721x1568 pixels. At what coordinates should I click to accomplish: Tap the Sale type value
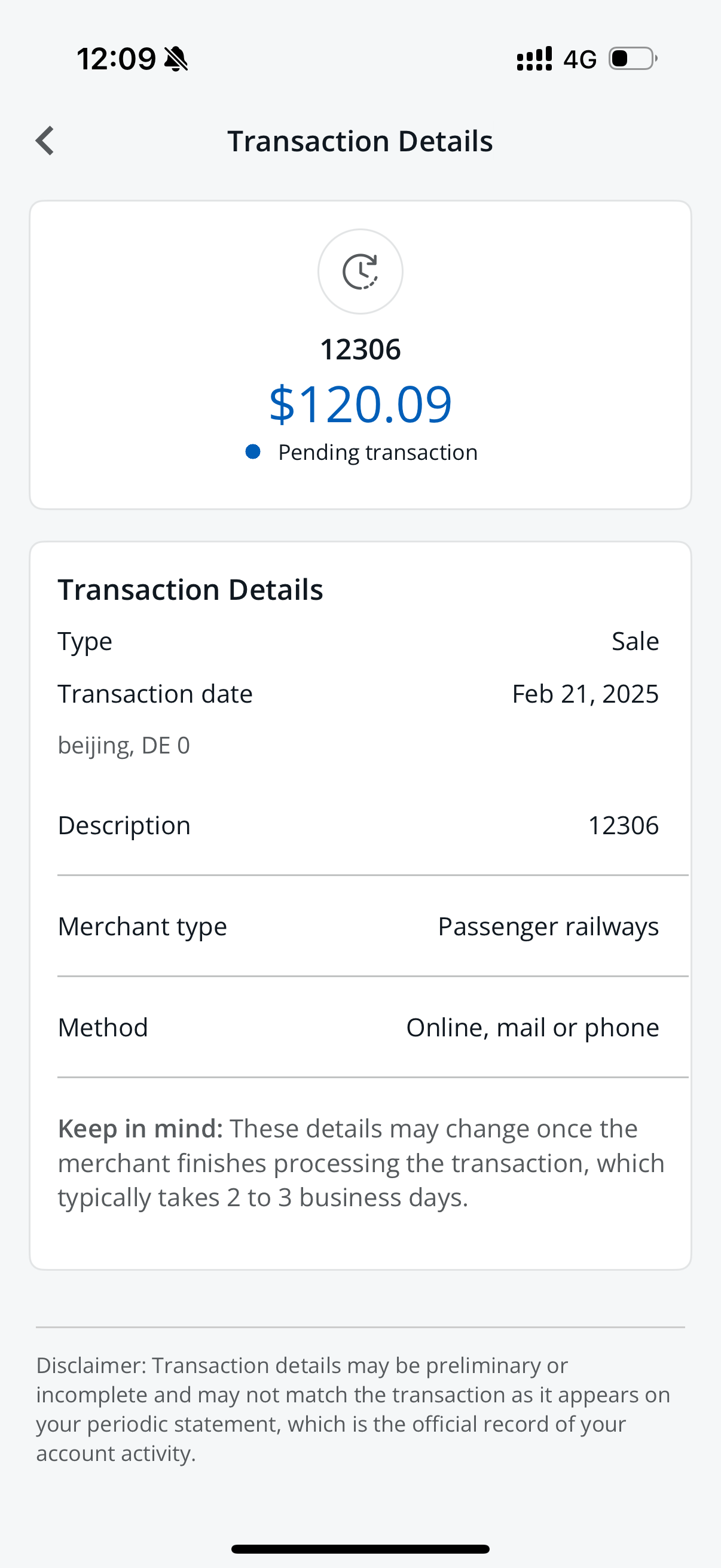click(x=634, y=642)
